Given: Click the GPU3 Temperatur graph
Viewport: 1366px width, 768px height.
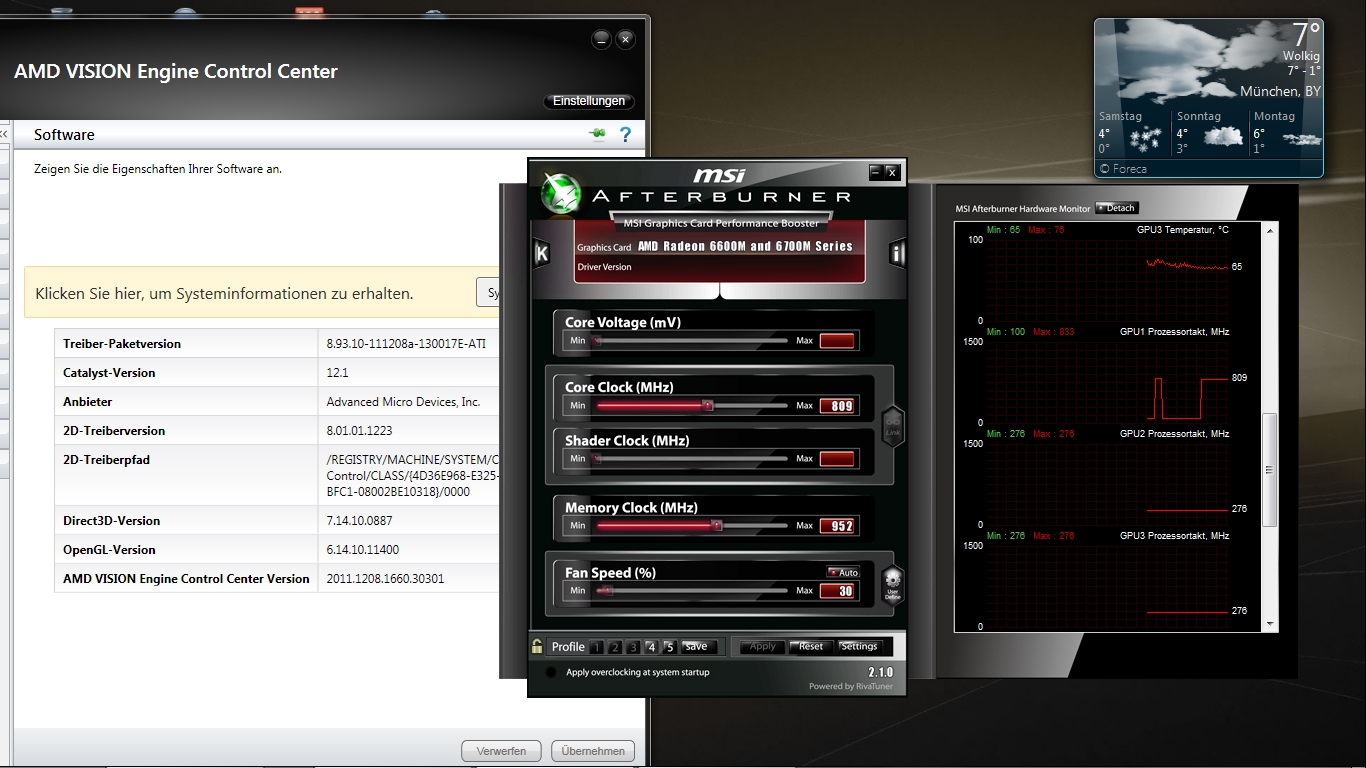Looking at the screenshot, I should 1108,281.
